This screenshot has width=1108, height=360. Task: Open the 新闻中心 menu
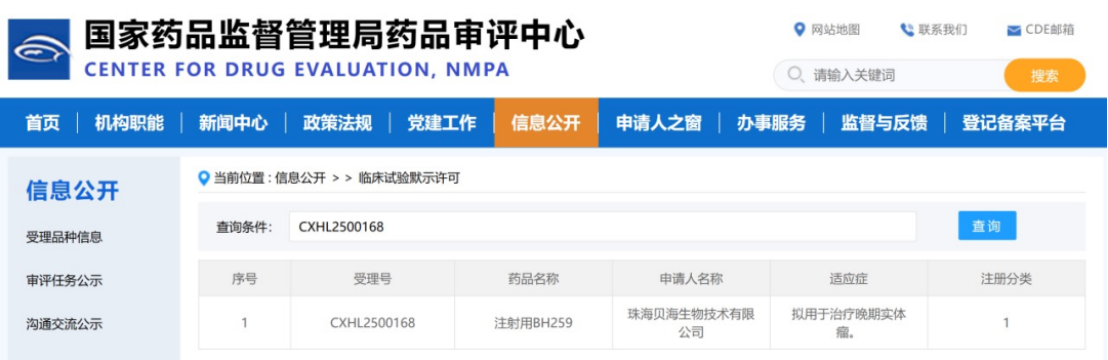point(233,123)
